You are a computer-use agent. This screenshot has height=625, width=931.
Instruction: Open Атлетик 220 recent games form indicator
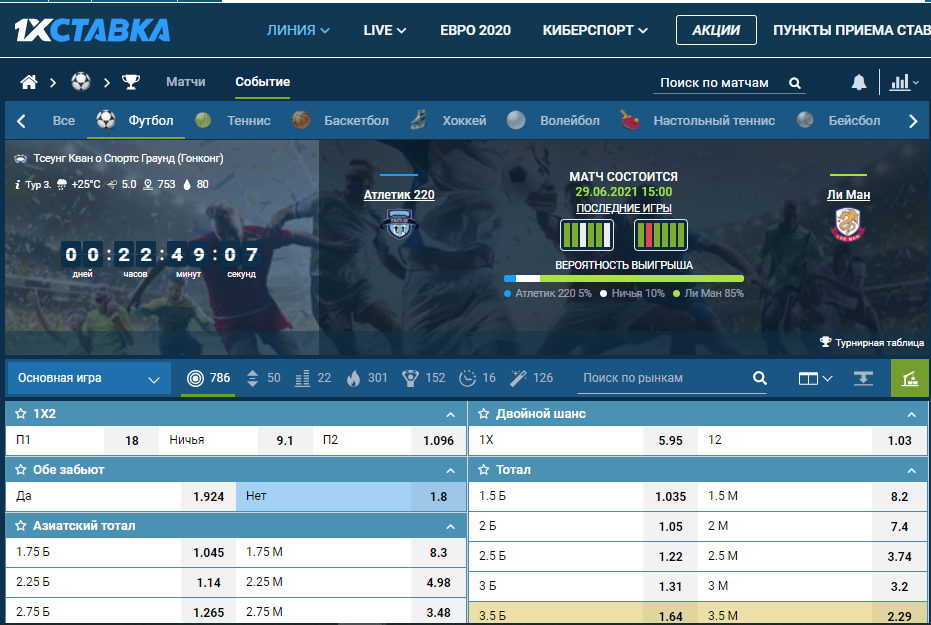pyautogui.click(x=587, y=234)
